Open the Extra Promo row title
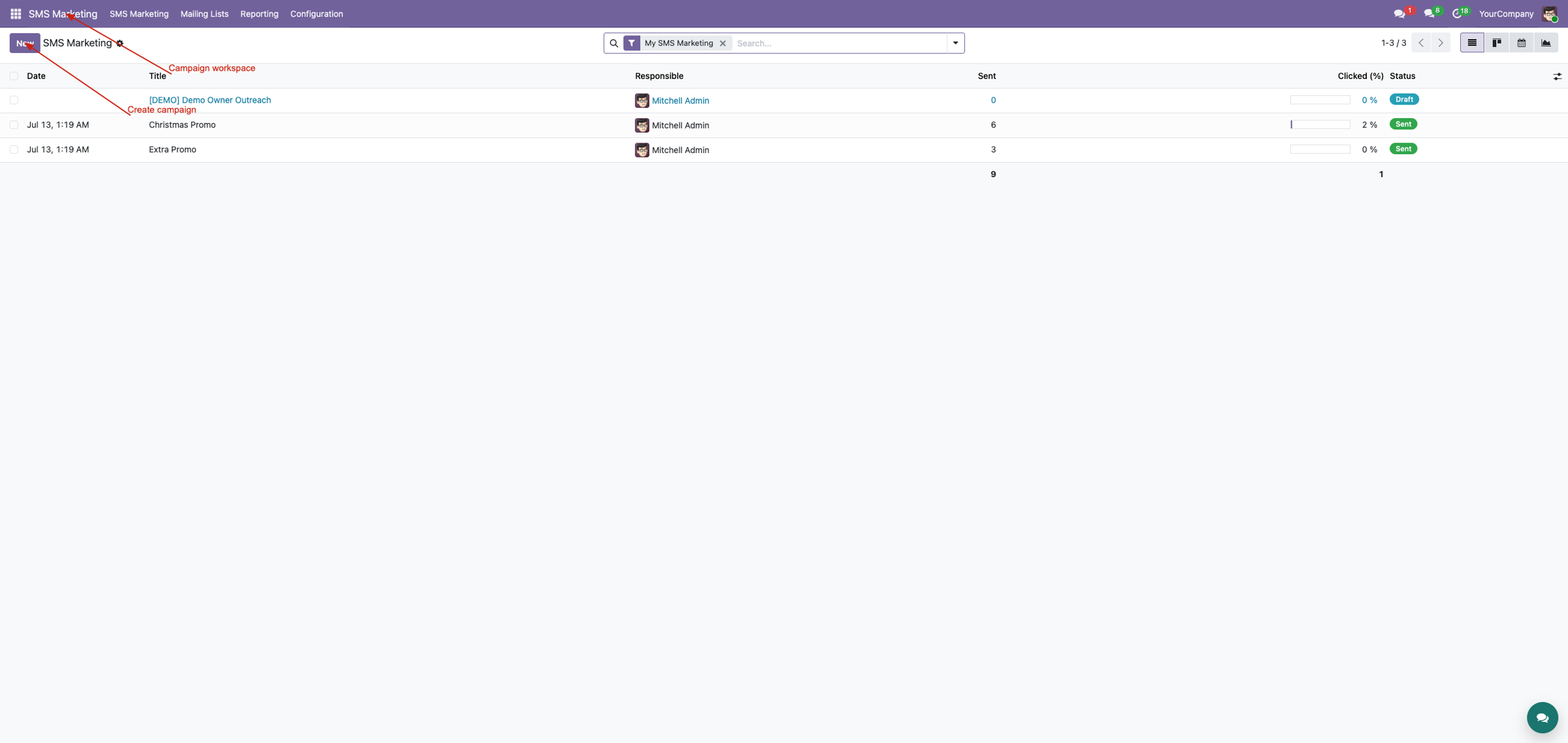The width and height of the screenshot is (1568, 743). point(172,150)
